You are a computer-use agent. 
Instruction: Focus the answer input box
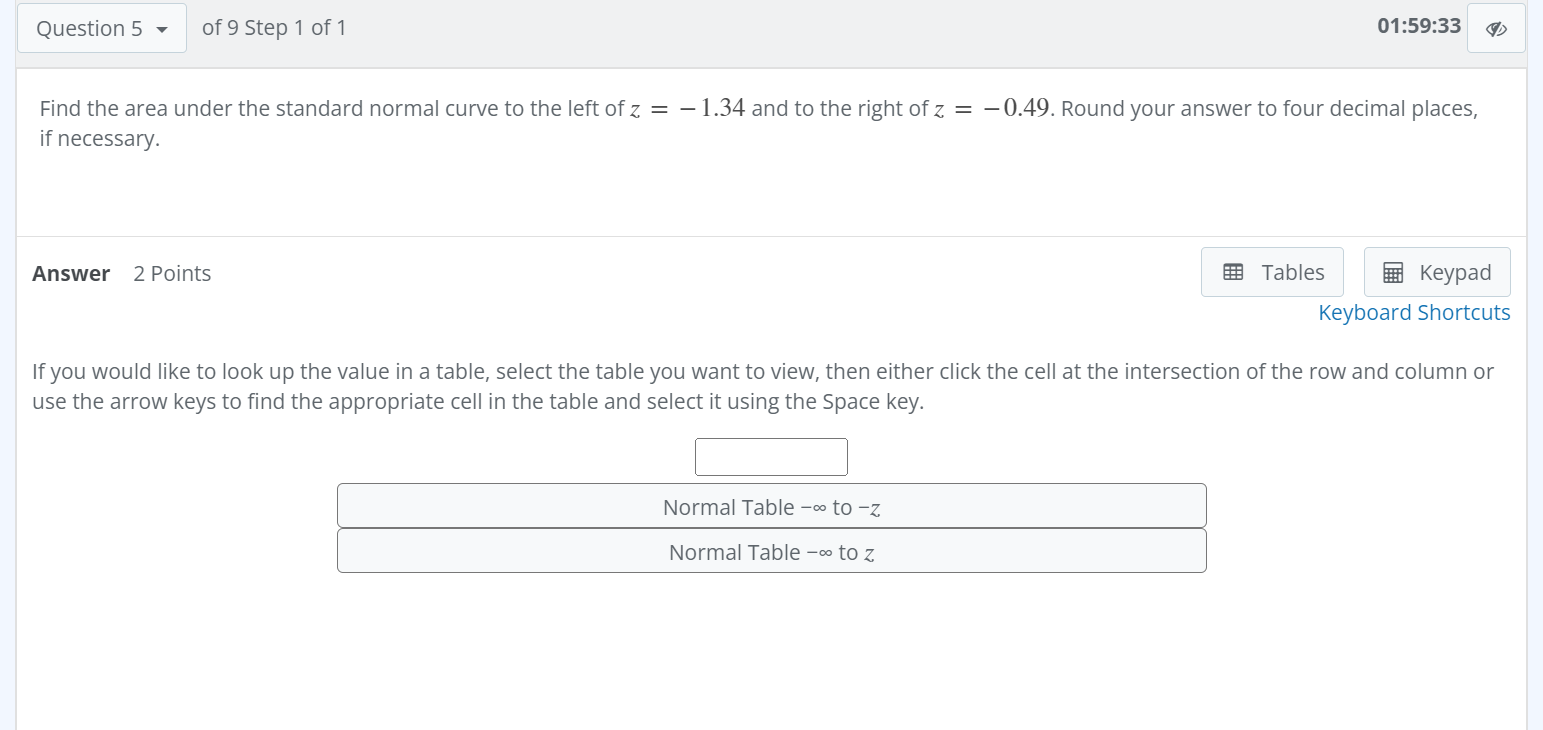[x=771, y=457]
